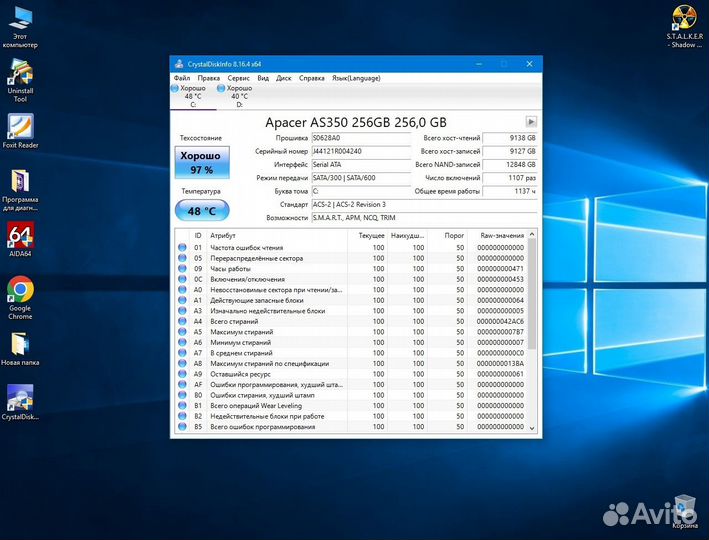This screenshot has height=540, width=709.
Task: Click the 'Хорошо 97 %' health status button
Action: pyautogui.click(x=202, y=162)
